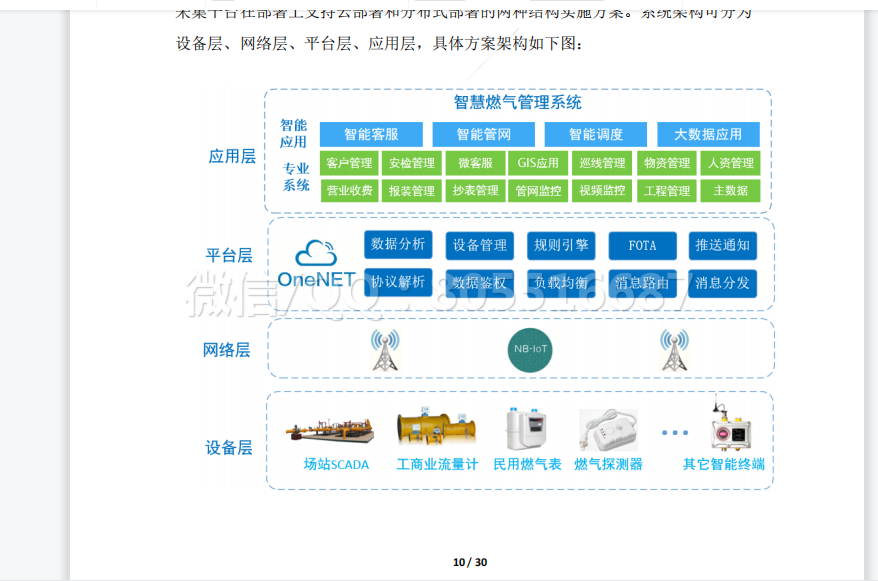Viewport: 878px width, 581px height.
Task: Select the 智慧燃气管理系统 diagram title
Action: [x=517, y=102]
